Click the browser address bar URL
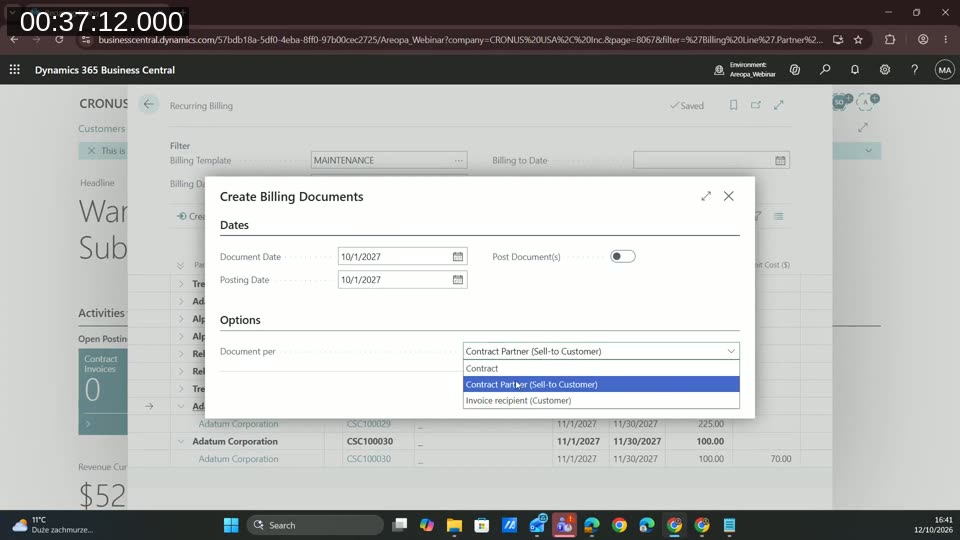This screenshot has width=960, height=540. (460, 40)
